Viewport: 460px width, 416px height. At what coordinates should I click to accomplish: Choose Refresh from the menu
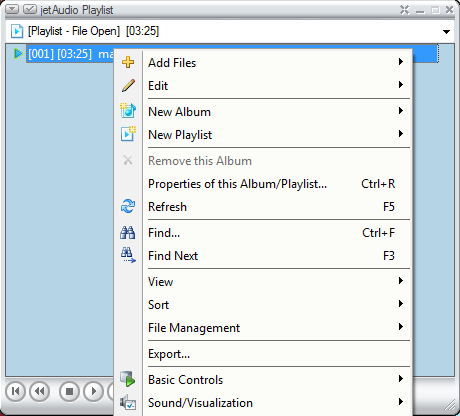pos(263,207)
